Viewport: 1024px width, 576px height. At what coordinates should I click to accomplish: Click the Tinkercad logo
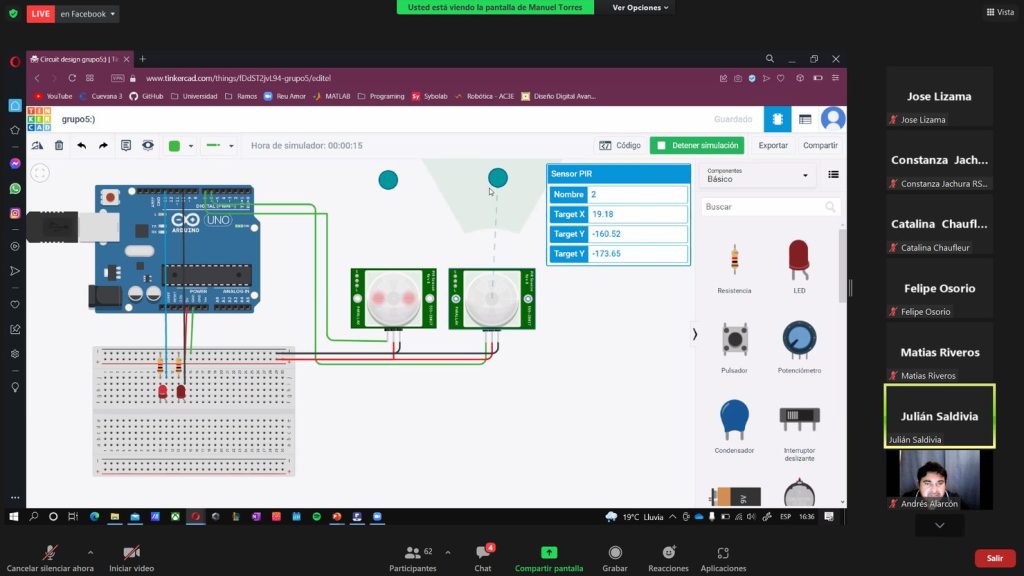click(39, 119)
